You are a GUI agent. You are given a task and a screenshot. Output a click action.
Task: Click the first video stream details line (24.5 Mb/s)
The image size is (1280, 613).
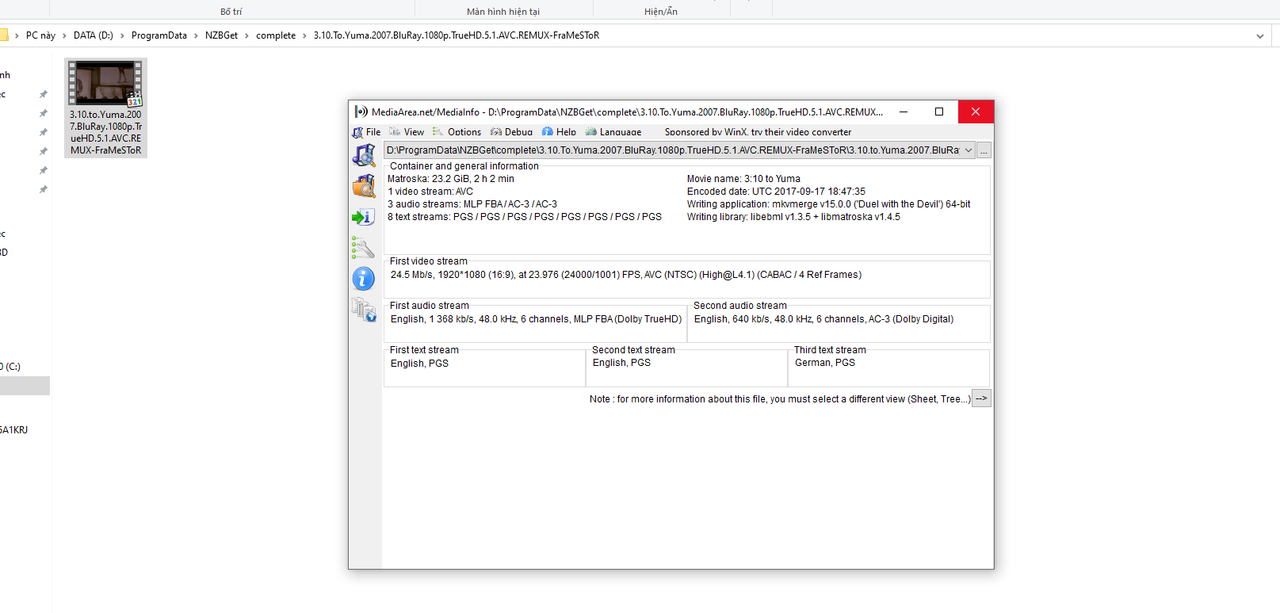626,274
